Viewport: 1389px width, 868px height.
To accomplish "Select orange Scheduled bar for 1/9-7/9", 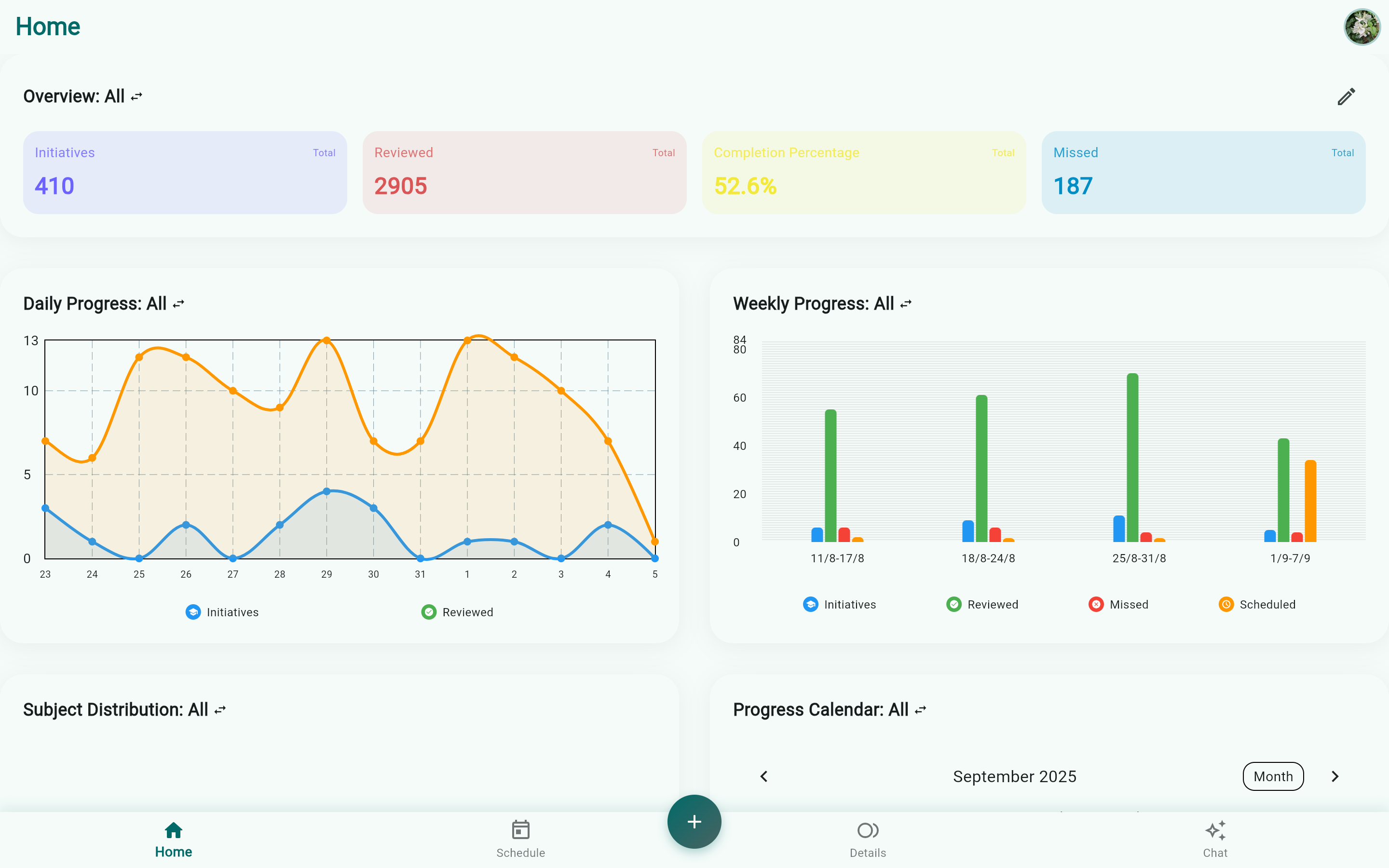I will click(x=1310, y=501).
